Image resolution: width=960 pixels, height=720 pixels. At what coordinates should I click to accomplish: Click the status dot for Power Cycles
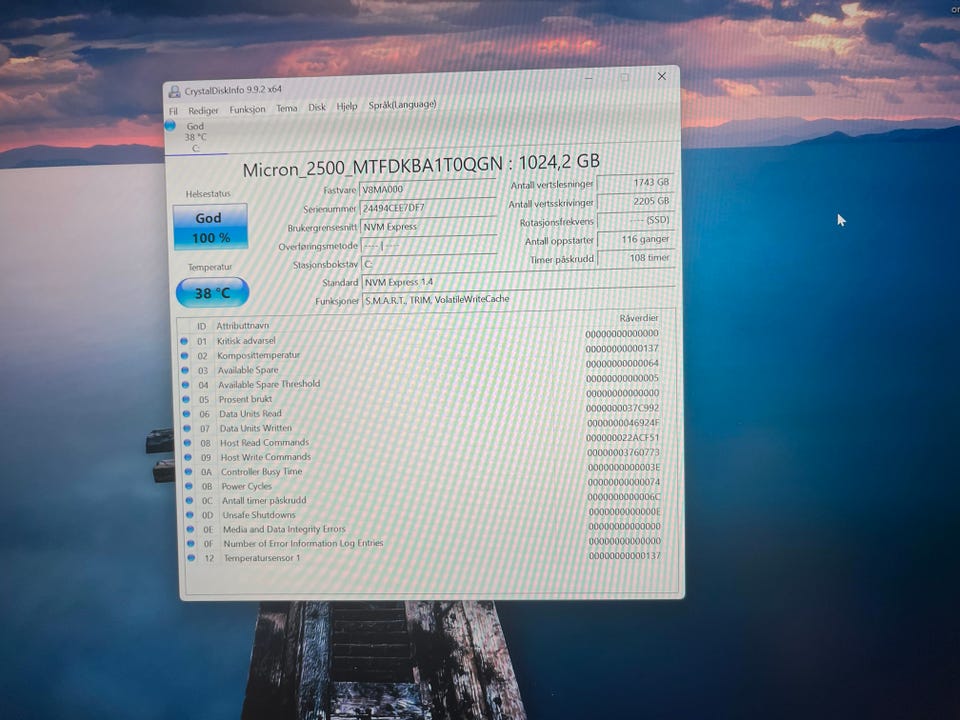pyautogui.click(x=189, y=486)
